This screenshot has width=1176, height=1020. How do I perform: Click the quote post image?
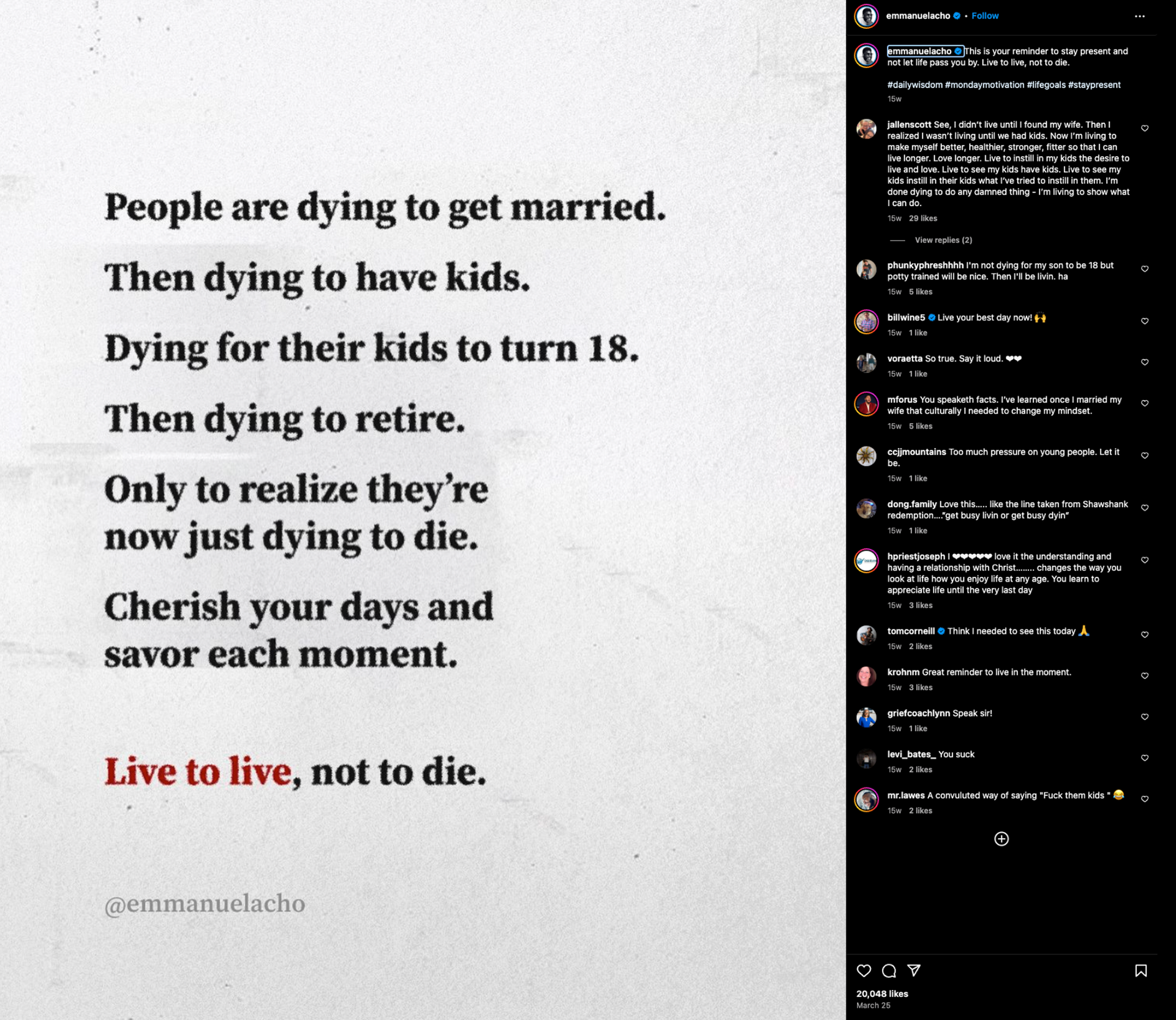click(423, 510)
